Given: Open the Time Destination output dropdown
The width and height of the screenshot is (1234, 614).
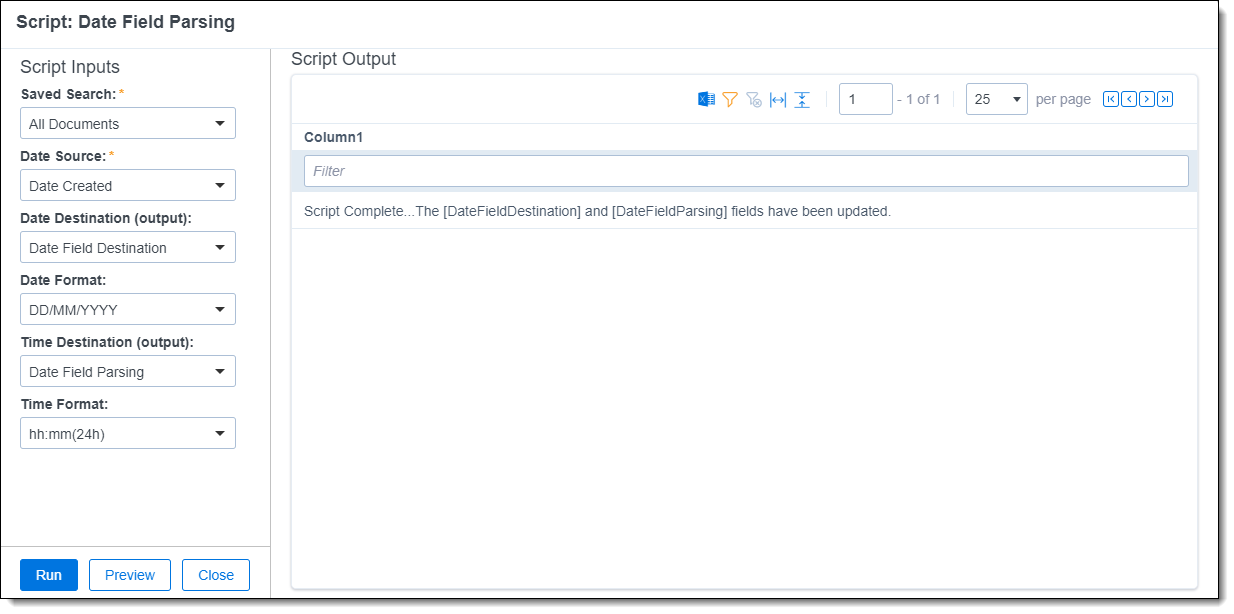Looking at the screenshot, I should (x=128, y=372).
